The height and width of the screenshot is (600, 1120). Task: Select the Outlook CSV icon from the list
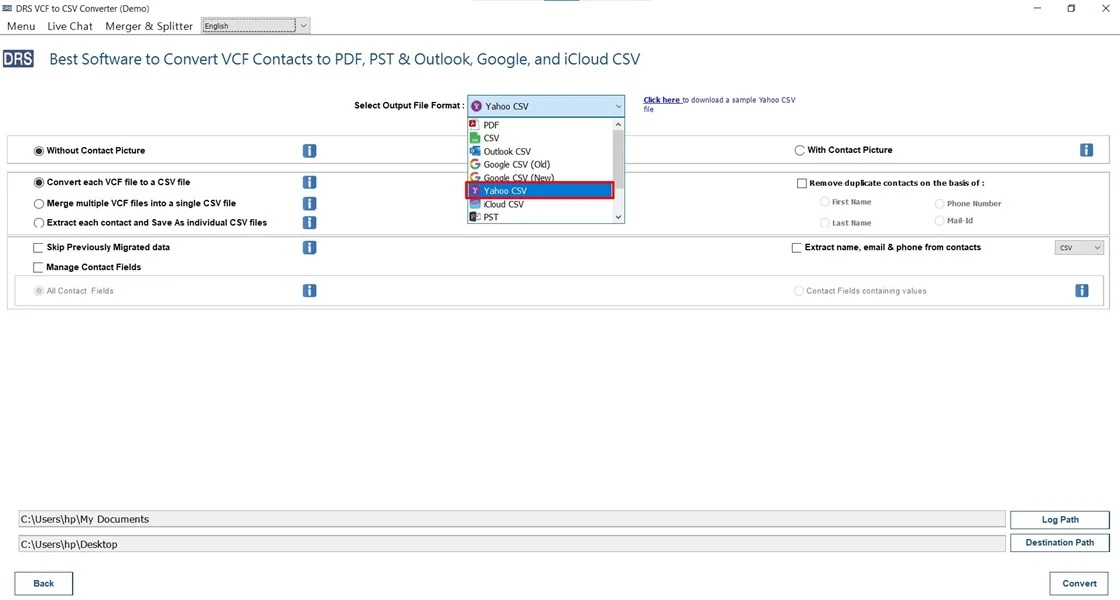pyautogui.click(x=474, y=151)
